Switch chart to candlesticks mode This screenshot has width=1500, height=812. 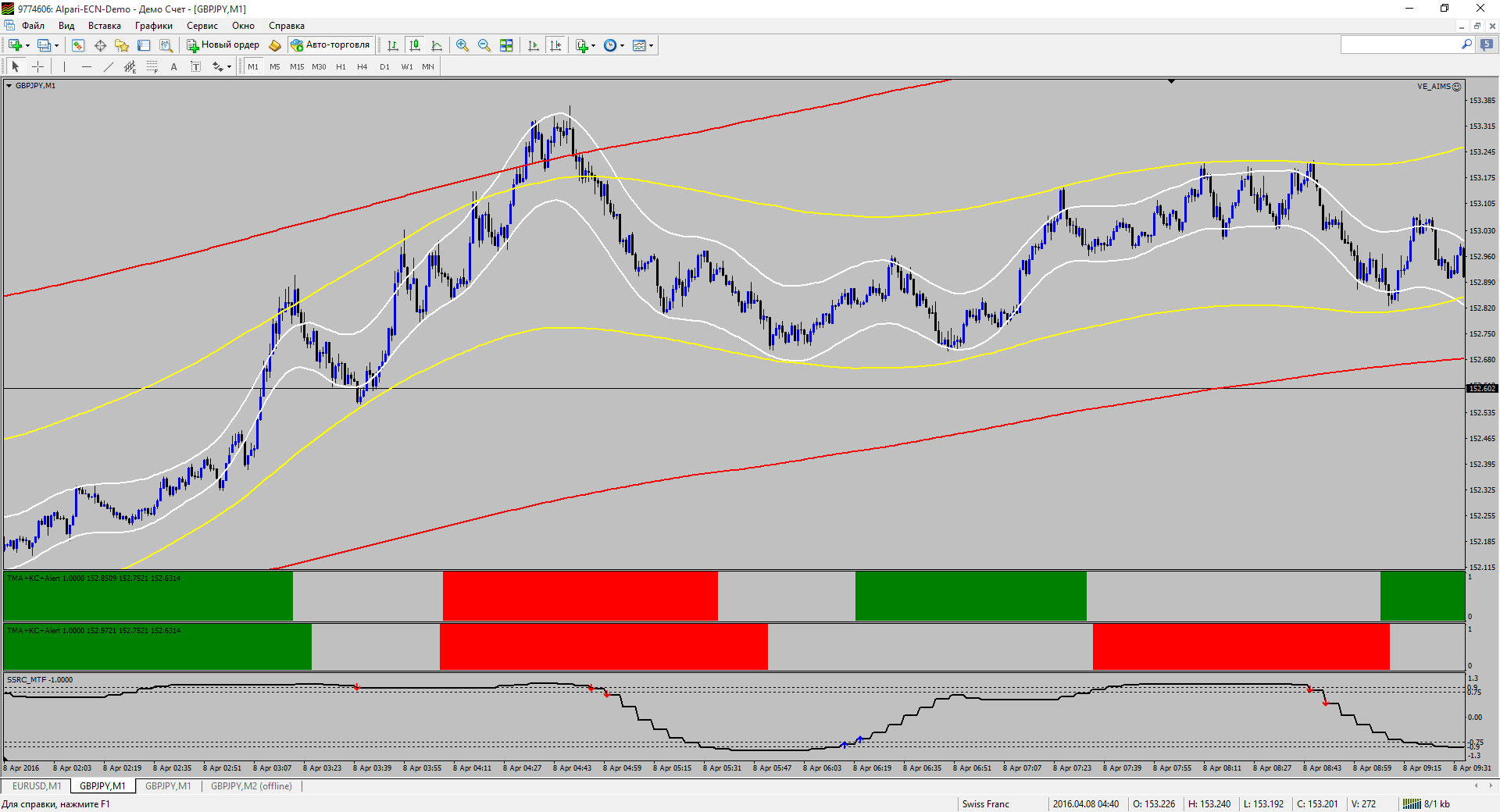tap(415, 45)
